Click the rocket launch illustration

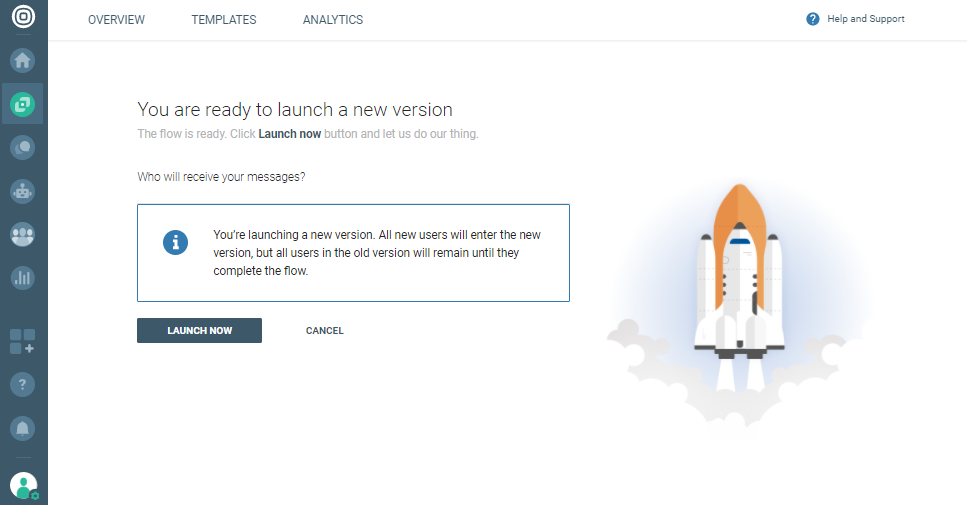739,305
